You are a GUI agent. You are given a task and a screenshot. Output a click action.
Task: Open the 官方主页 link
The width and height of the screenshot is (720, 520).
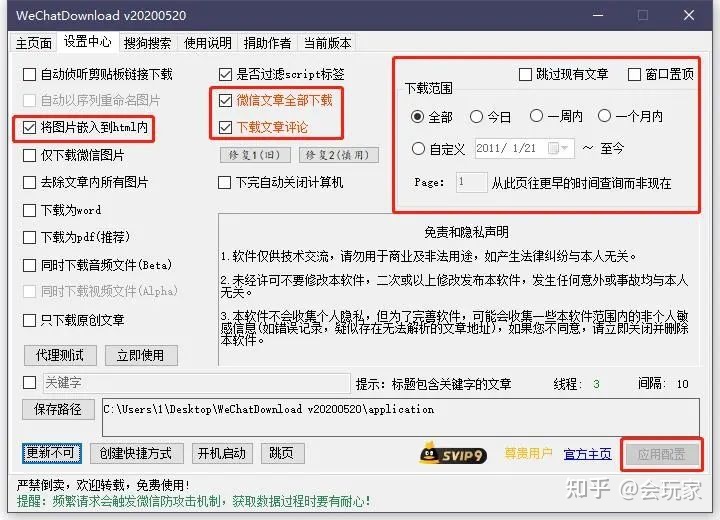[x=587, y=454]
